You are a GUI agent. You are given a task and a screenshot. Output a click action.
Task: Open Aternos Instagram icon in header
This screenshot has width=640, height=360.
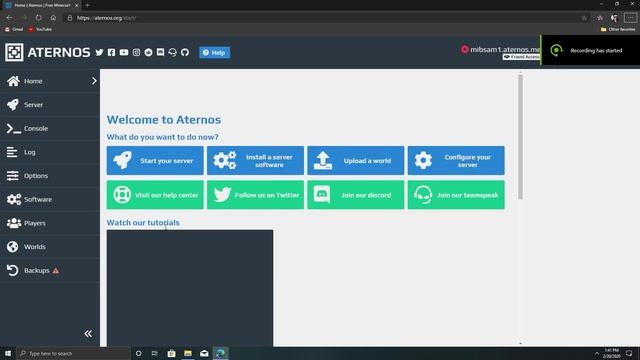click(x=136, y=53)
